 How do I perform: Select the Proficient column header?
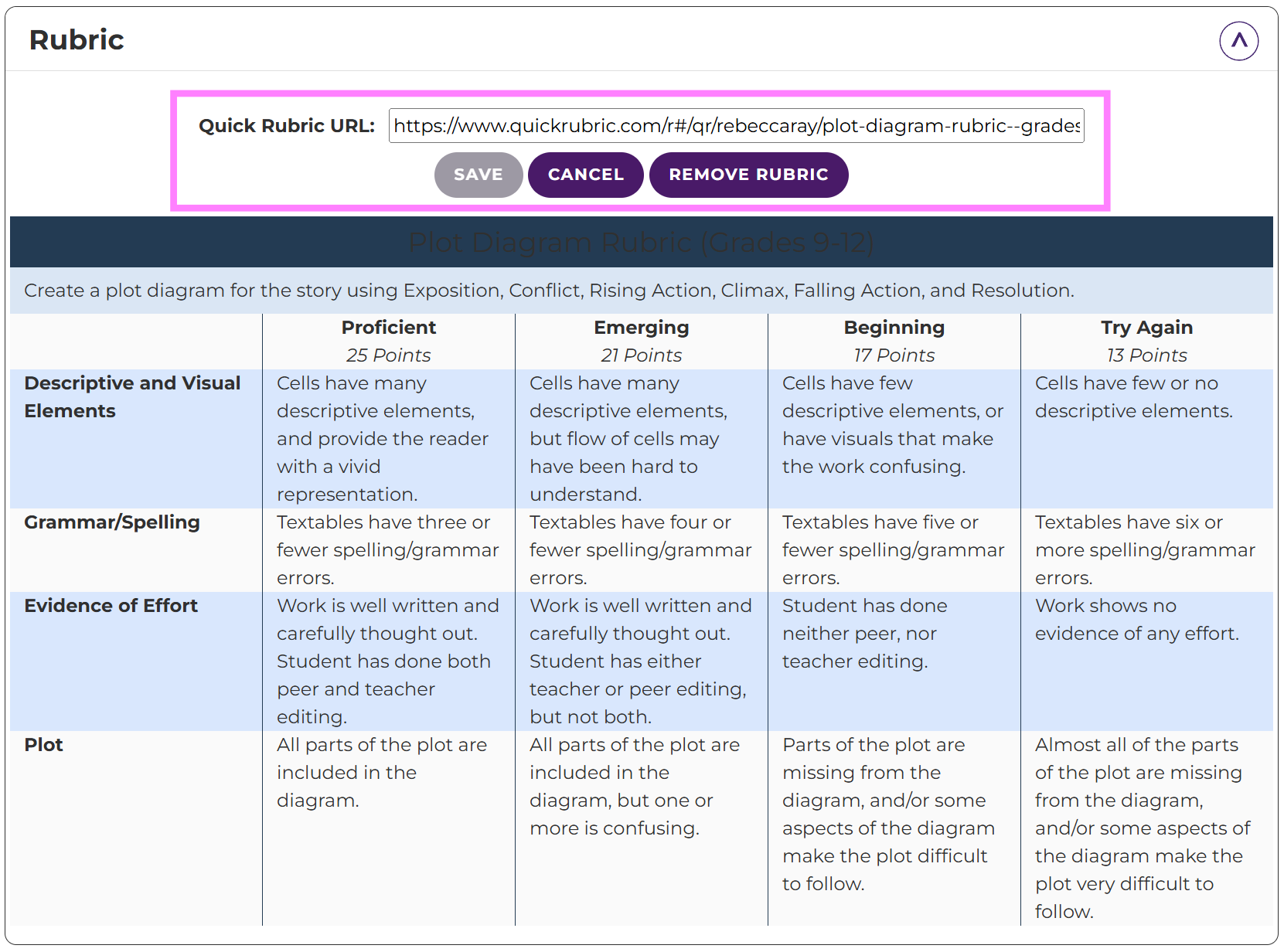point(388,328)
